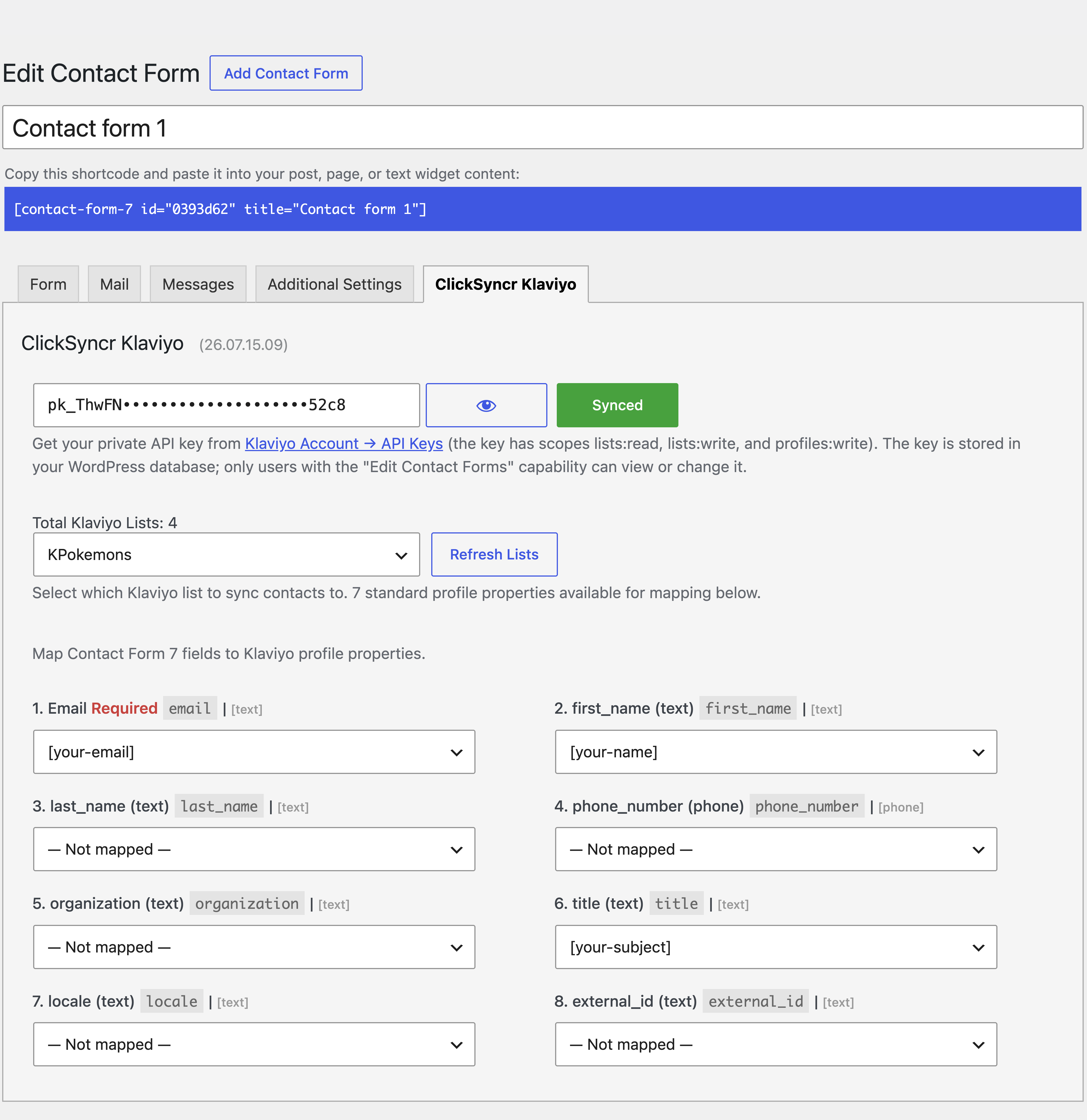
Task: Select the contact-form-7 shortcode box
Action: [543, 209]
